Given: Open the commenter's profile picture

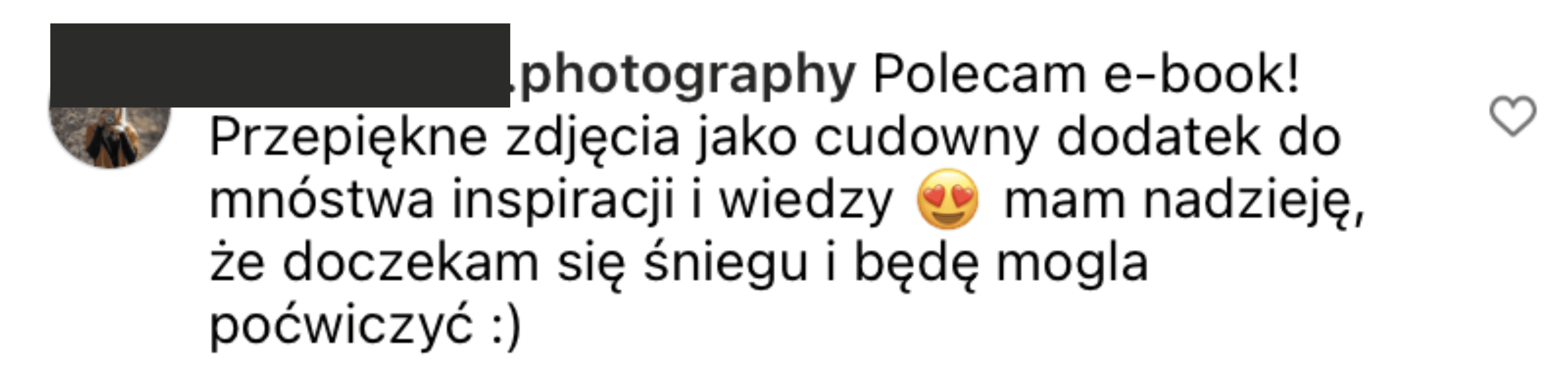Looking at the screenshot, I should tap(110, 137).
